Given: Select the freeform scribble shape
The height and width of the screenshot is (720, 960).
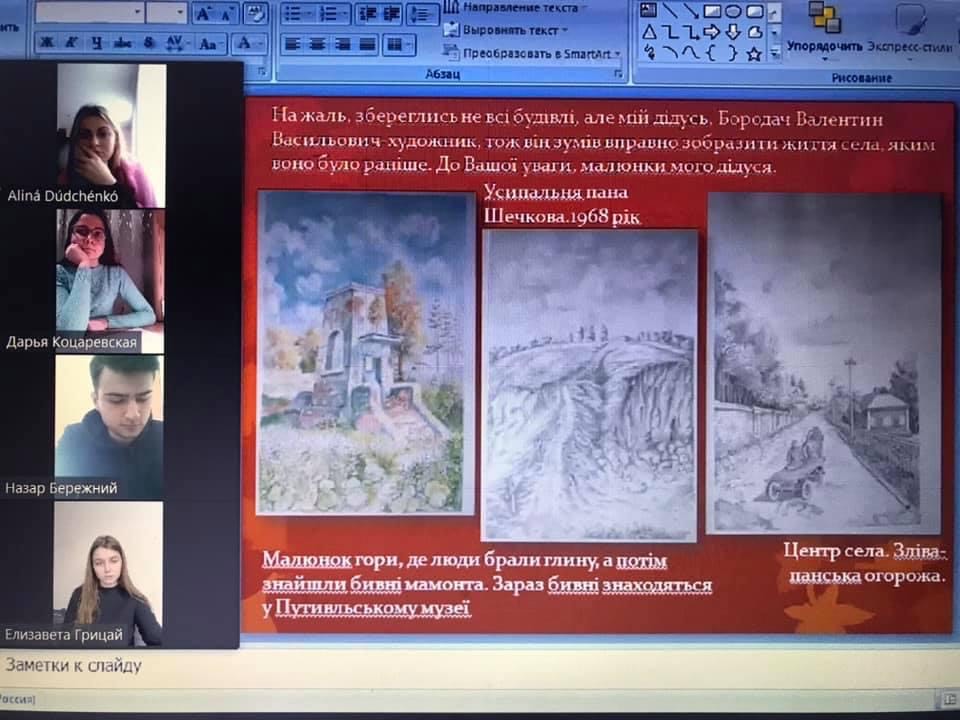Looking at the screenshot, I should click(650, 53).
